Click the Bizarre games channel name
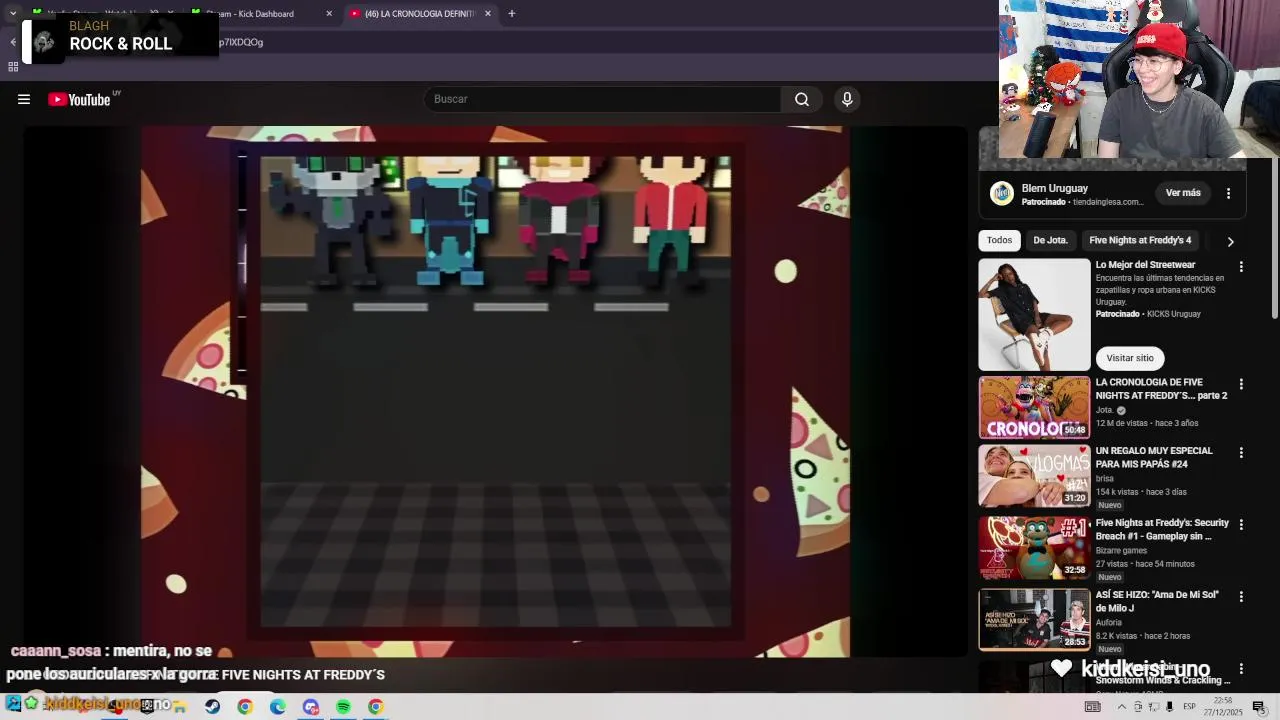The image size is (1280, 720). click(x=1121, y=550)
